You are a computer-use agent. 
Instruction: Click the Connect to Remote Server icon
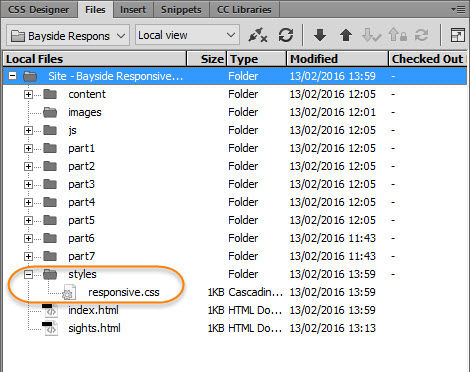[x=258, y=35]
